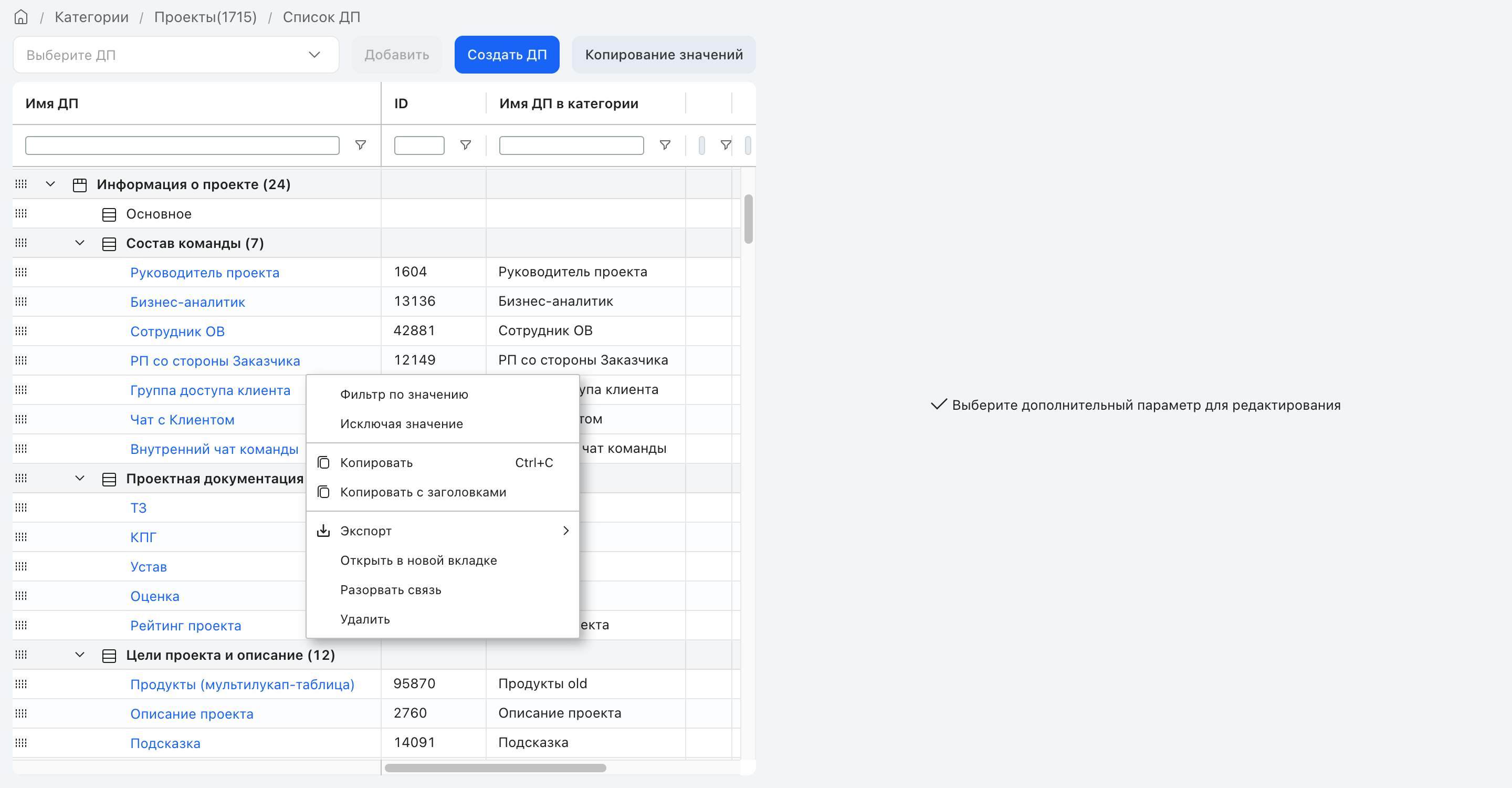The image size is (1512, 788).
Task: Click the copy icon next to Копировать
Action: [323, 463]
